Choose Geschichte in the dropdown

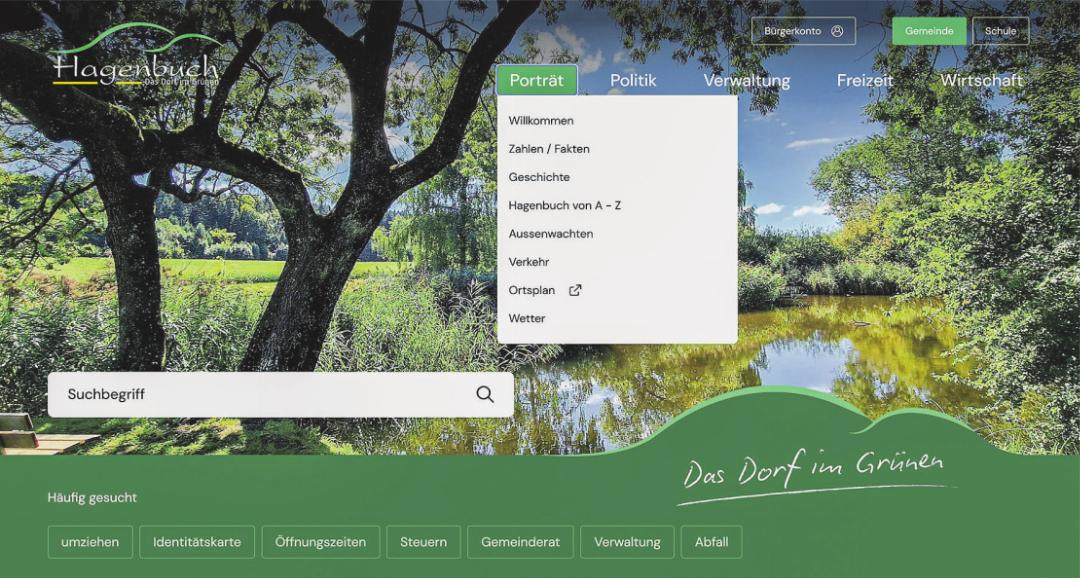539,177
